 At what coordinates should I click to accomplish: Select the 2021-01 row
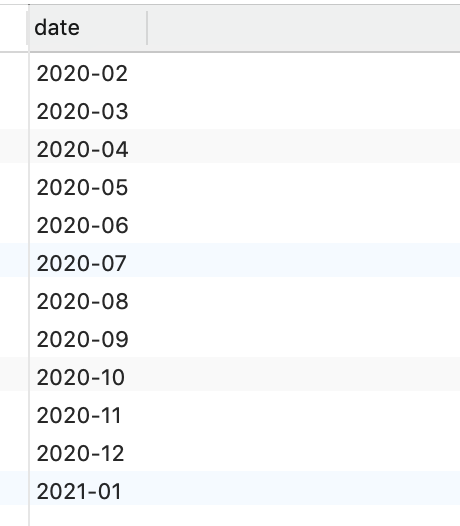coord(245,491)
